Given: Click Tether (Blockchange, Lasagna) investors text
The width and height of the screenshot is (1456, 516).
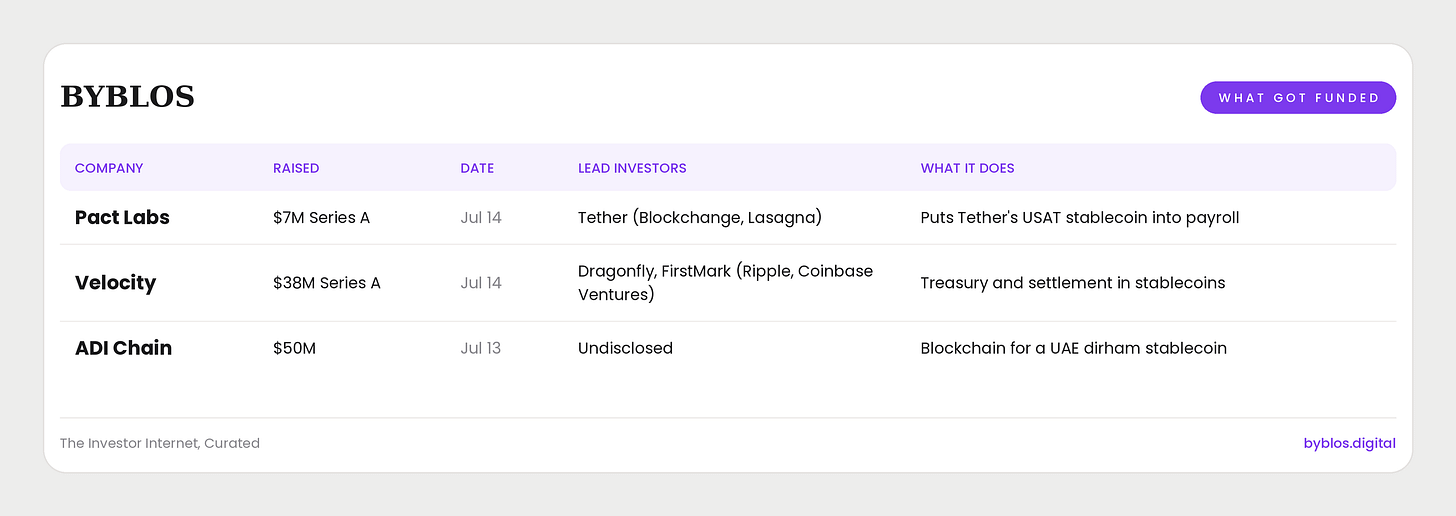Looking at the screenshot, I should click(x=700, y=217).
